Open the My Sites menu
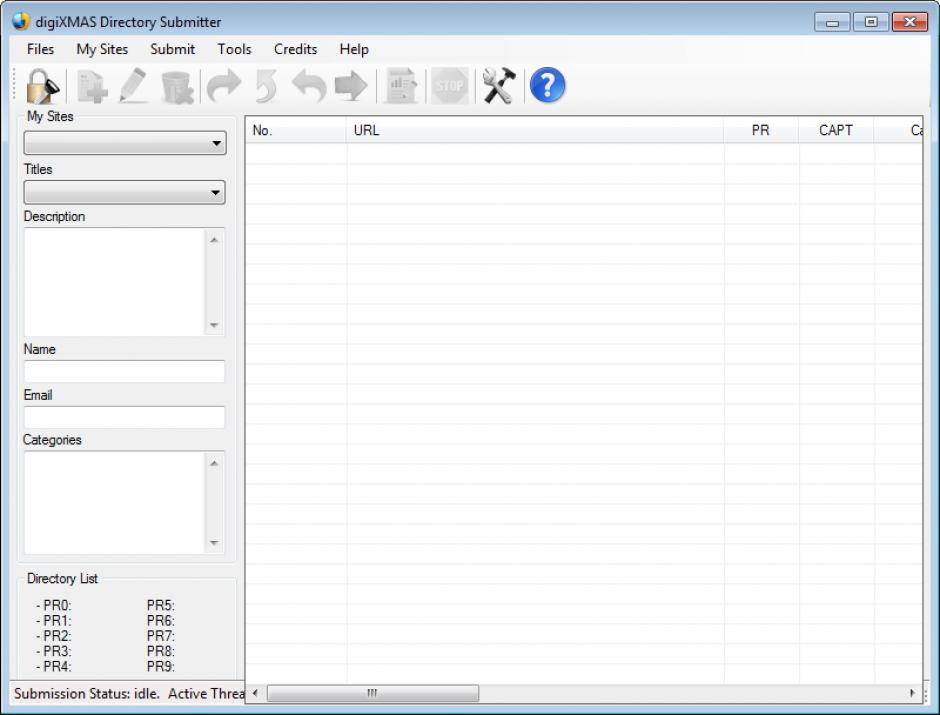The image size is (940, 715). click(x=102, y=49)
